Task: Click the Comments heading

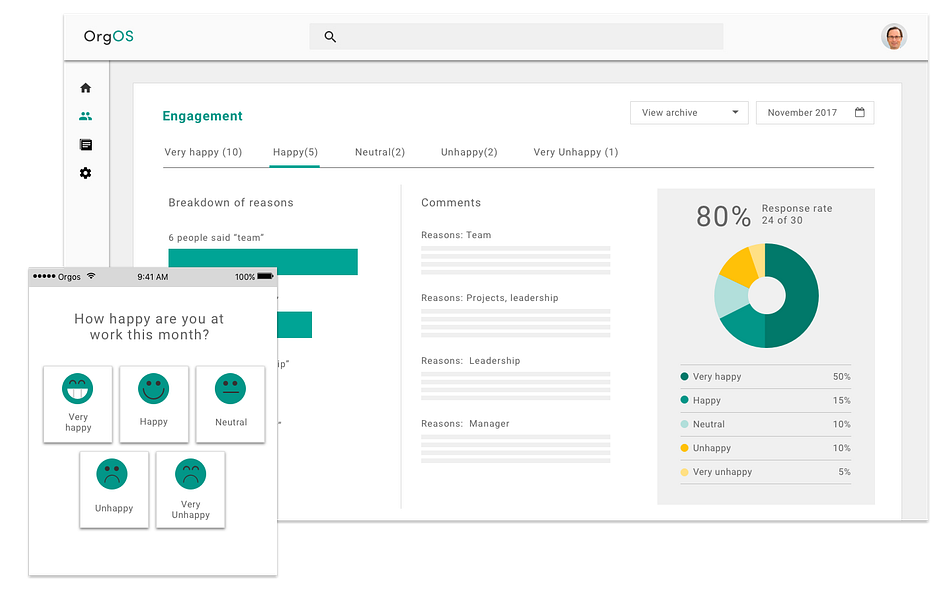Action: point(451,203)
